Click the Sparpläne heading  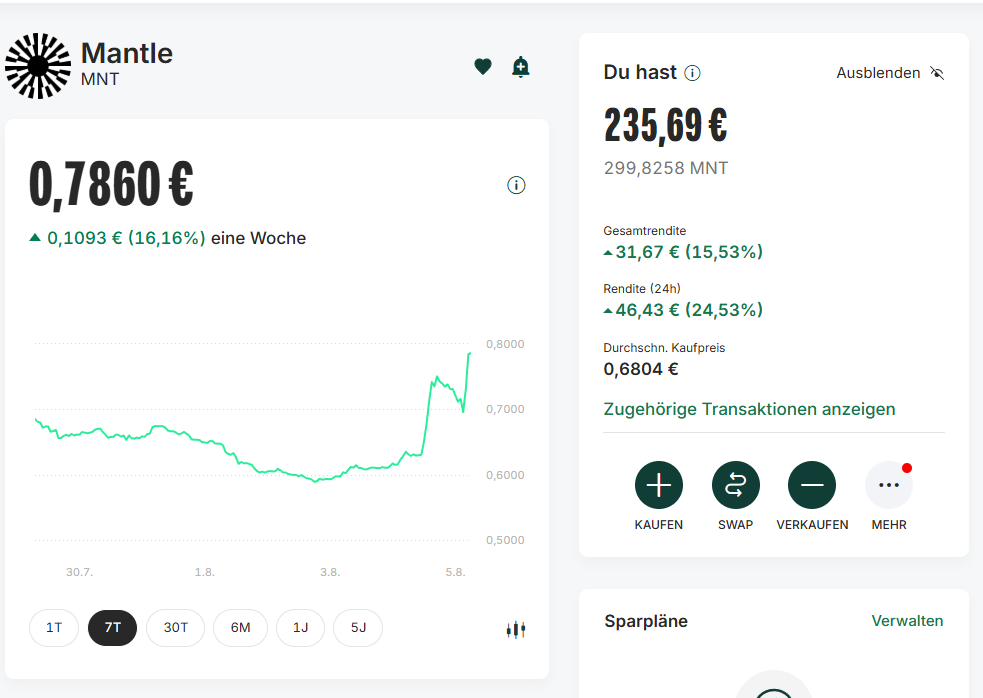[x=646, y=621]
